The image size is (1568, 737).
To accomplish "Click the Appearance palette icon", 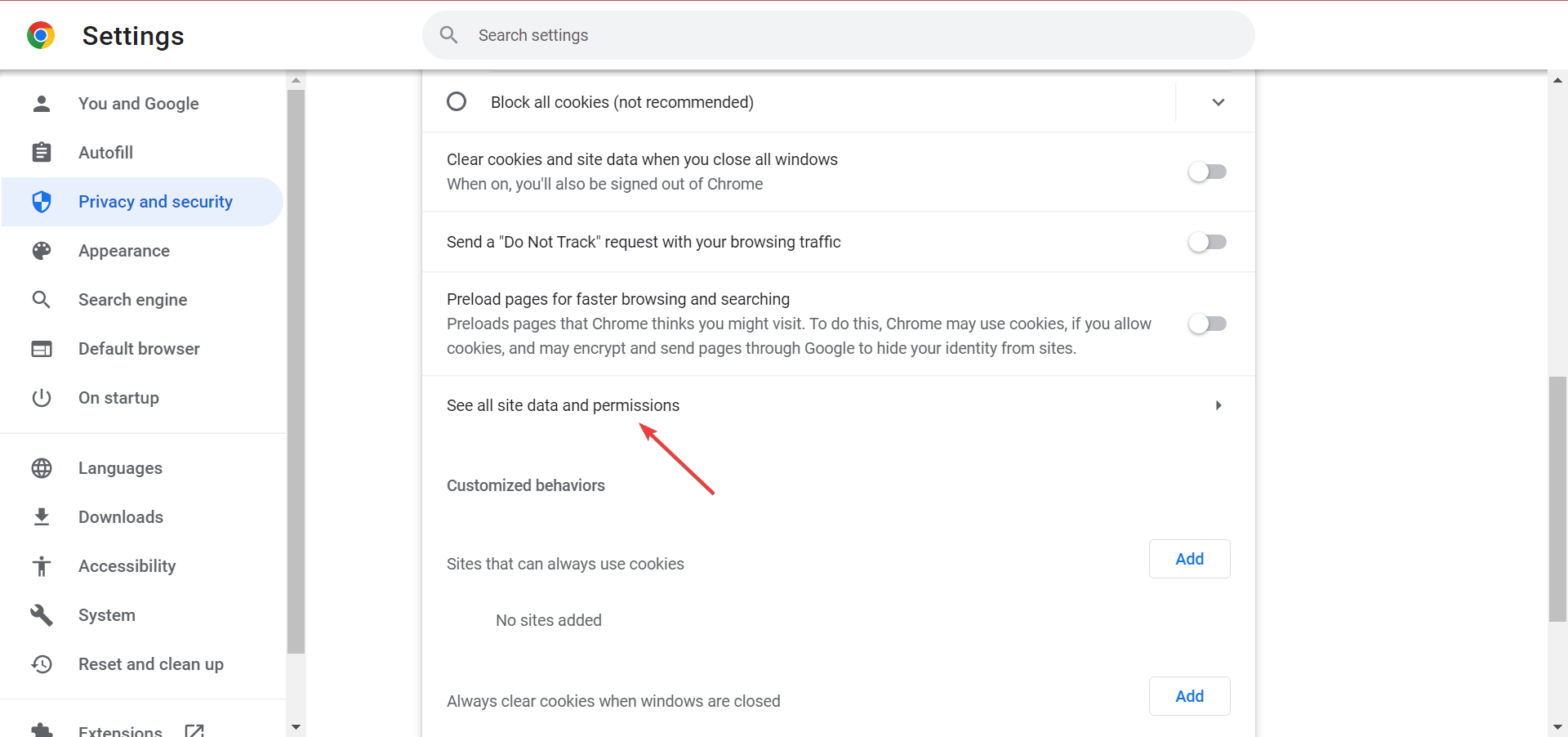I will tap(42, 251).
